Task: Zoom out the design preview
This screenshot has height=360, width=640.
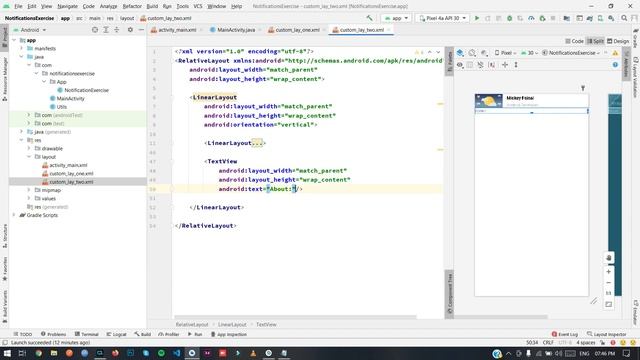Action: [609, 282]
